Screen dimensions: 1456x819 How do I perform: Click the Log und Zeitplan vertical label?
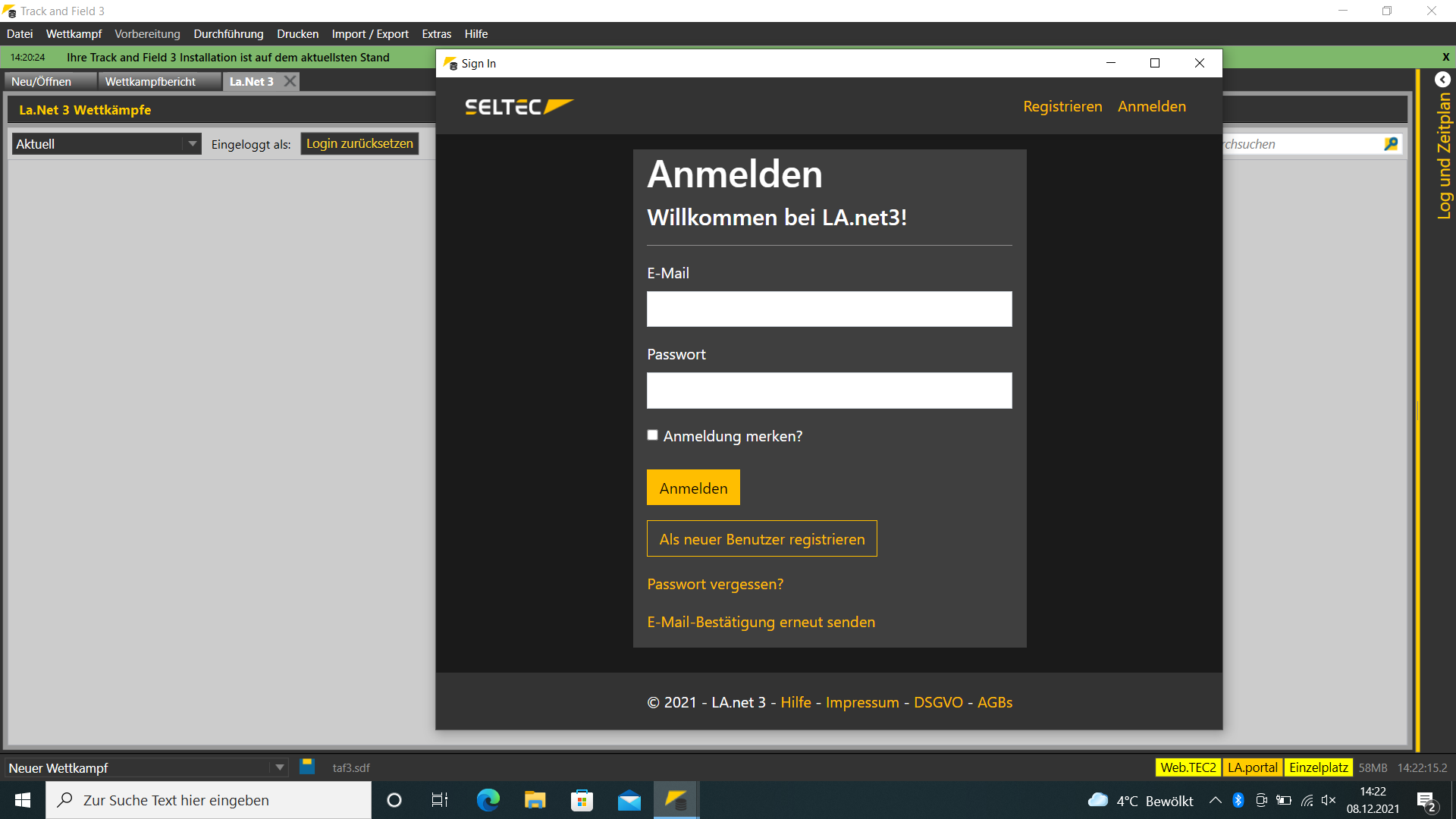point(1443,155)
